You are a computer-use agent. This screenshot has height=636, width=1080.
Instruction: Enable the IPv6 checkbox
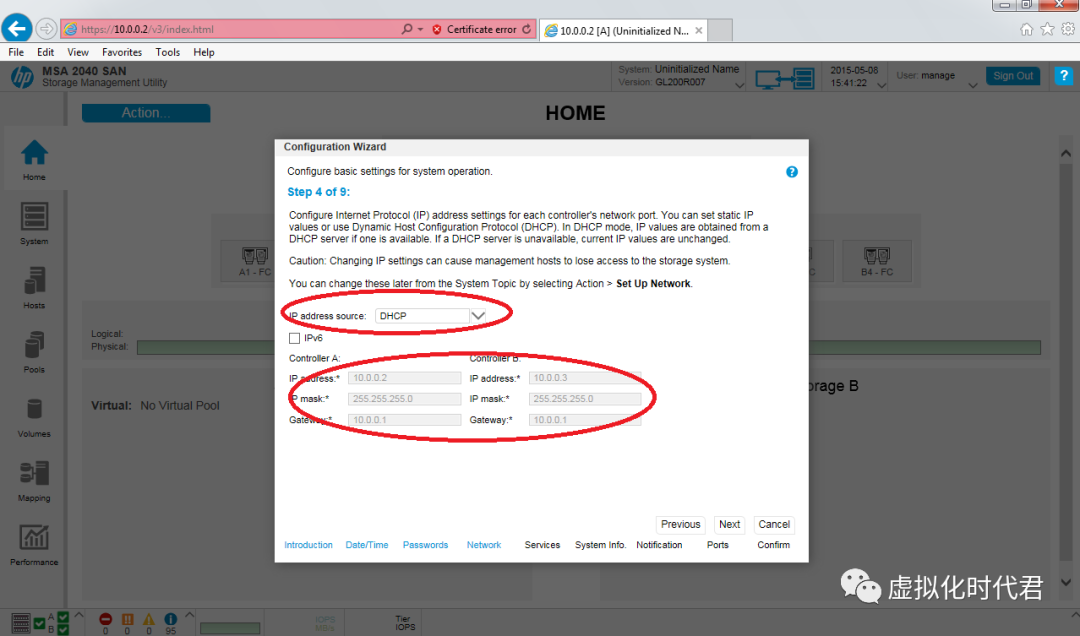(x=295, y=338)
